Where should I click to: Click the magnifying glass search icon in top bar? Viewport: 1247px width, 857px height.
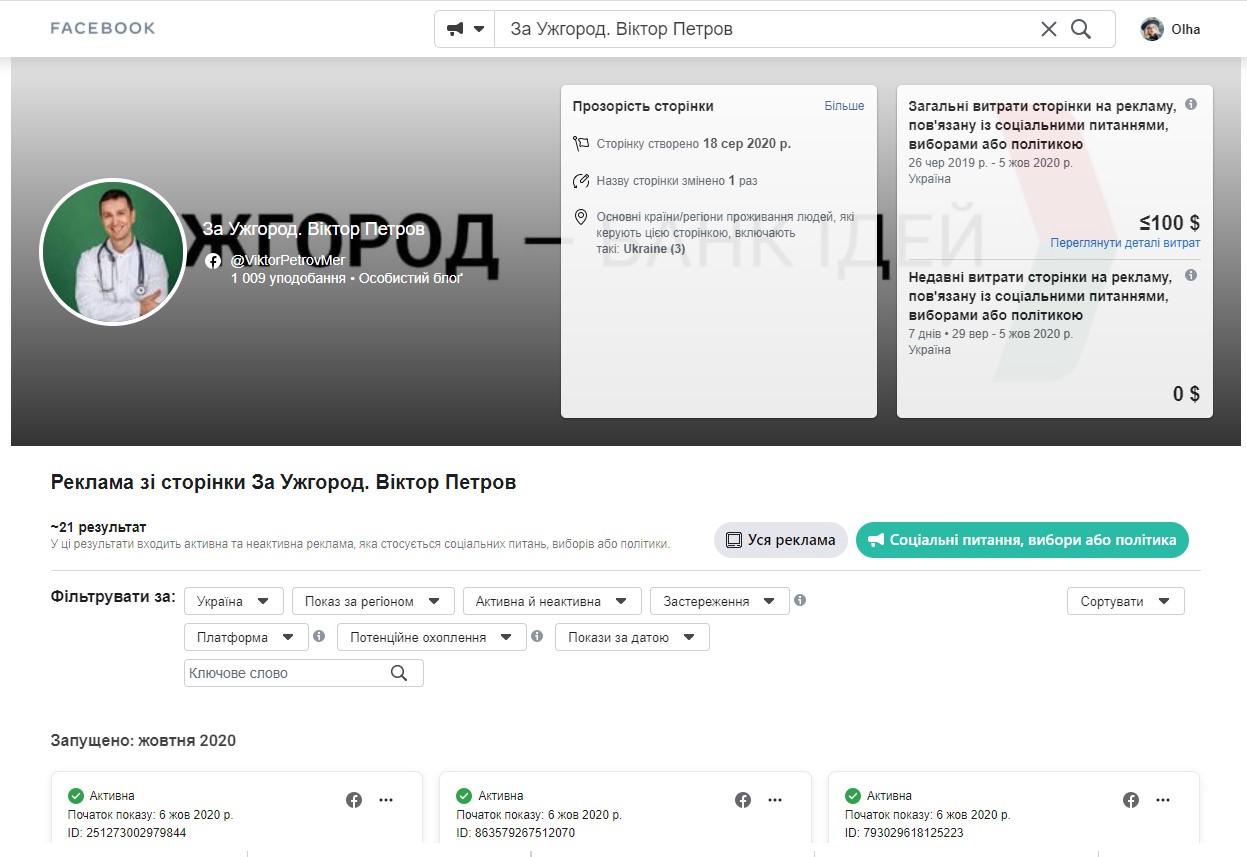click(x=1081, y=29)
